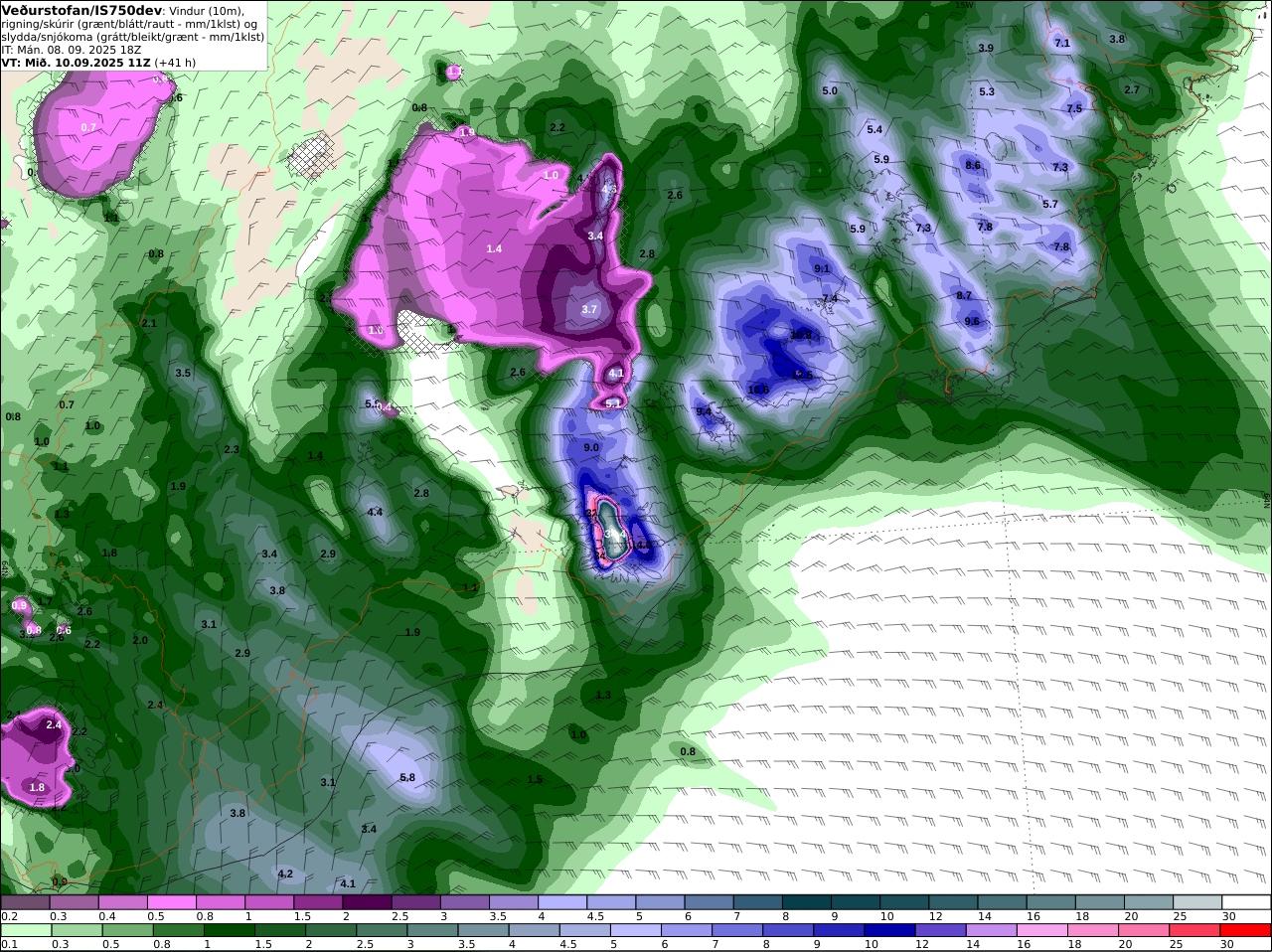1272x952 pixels.
Task: Click the dark teal swatch between 8 and 9, top row
Action: point(808,902)
